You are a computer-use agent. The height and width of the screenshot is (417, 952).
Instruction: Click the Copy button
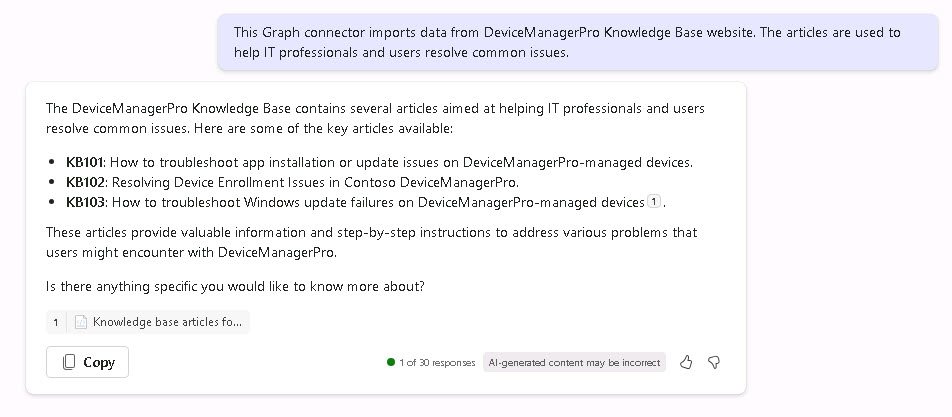click(x=87, y=362)
